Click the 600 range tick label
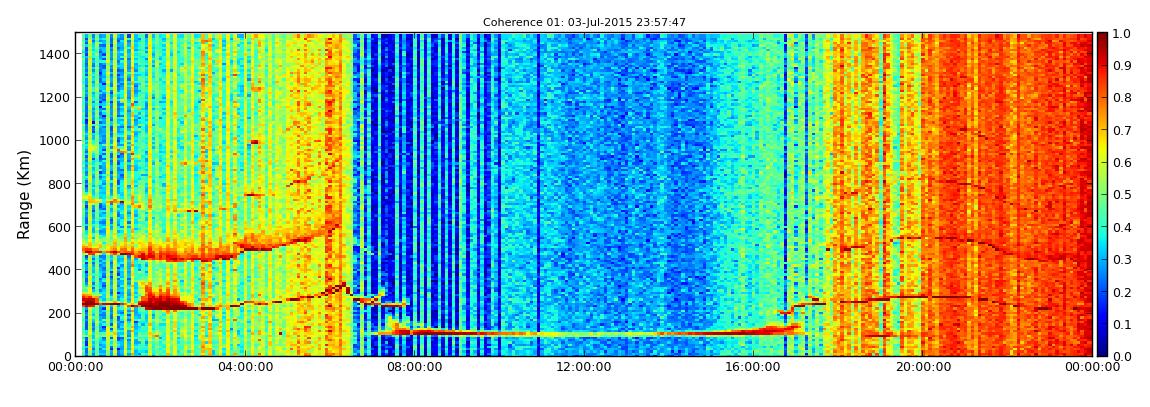 59,227
